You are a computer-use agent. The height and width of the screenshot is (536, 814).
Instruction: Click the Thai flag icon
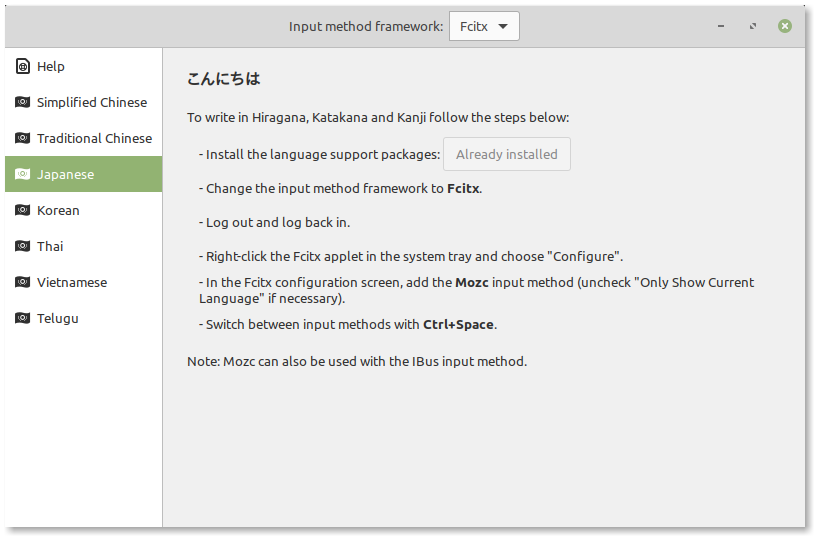(x=22, y=246)
